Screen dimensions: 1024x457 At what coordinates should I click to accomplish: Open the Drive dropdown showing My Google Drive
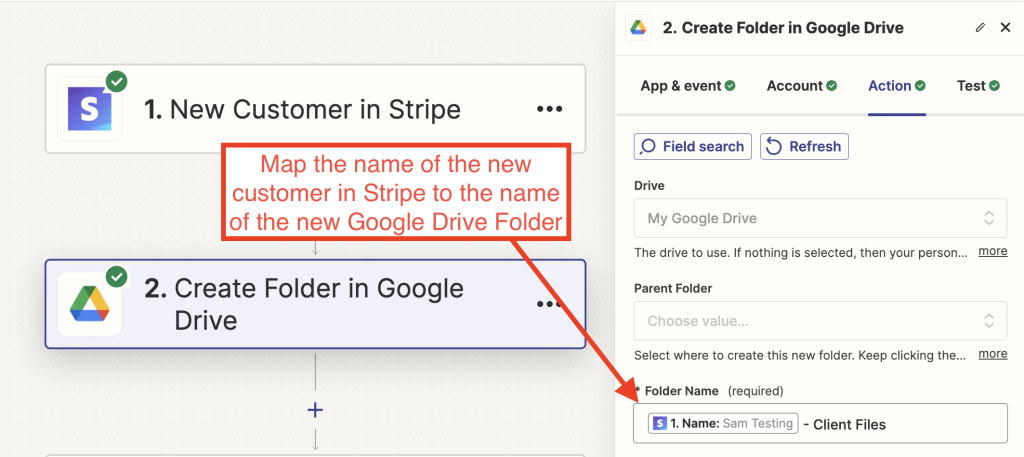[x=820, y=218]
